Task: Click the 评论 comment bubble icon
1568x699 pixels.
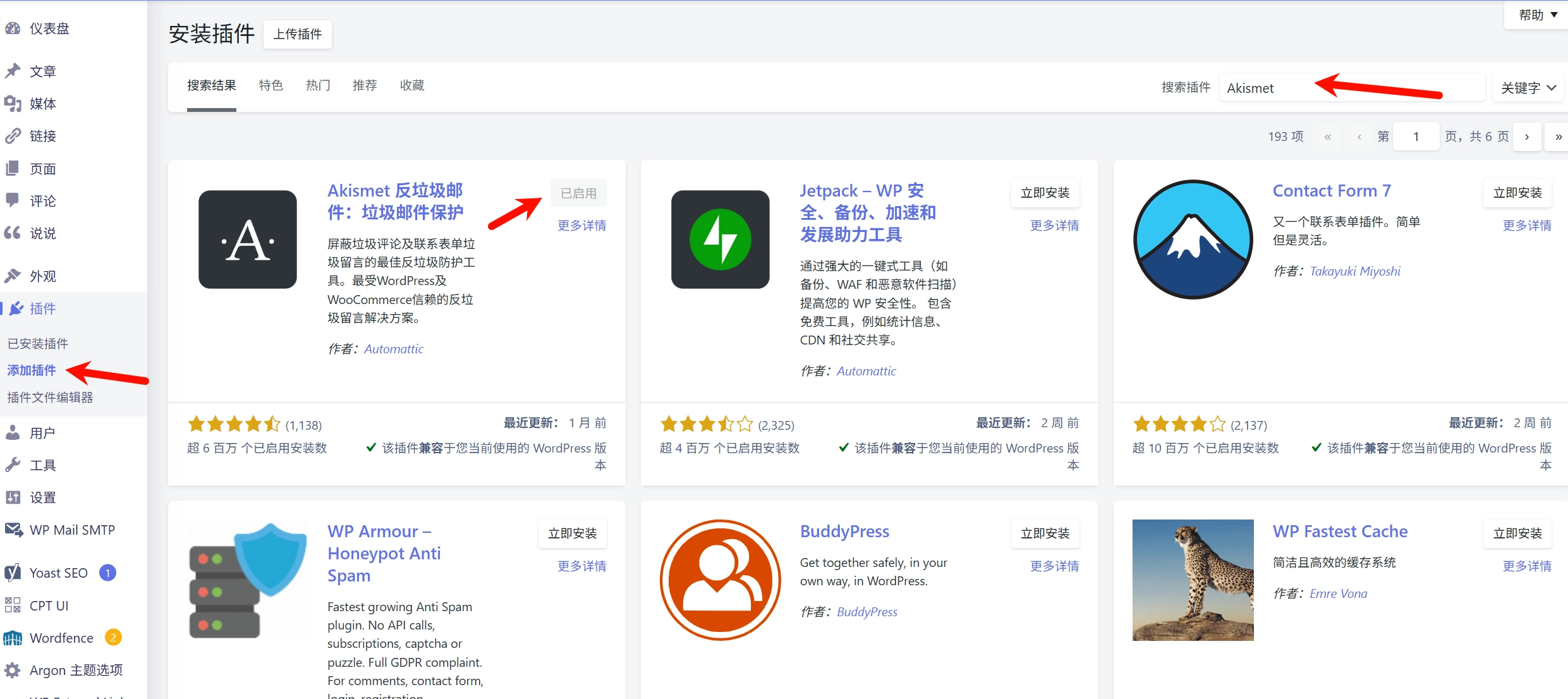Action: tap(13, 200)
